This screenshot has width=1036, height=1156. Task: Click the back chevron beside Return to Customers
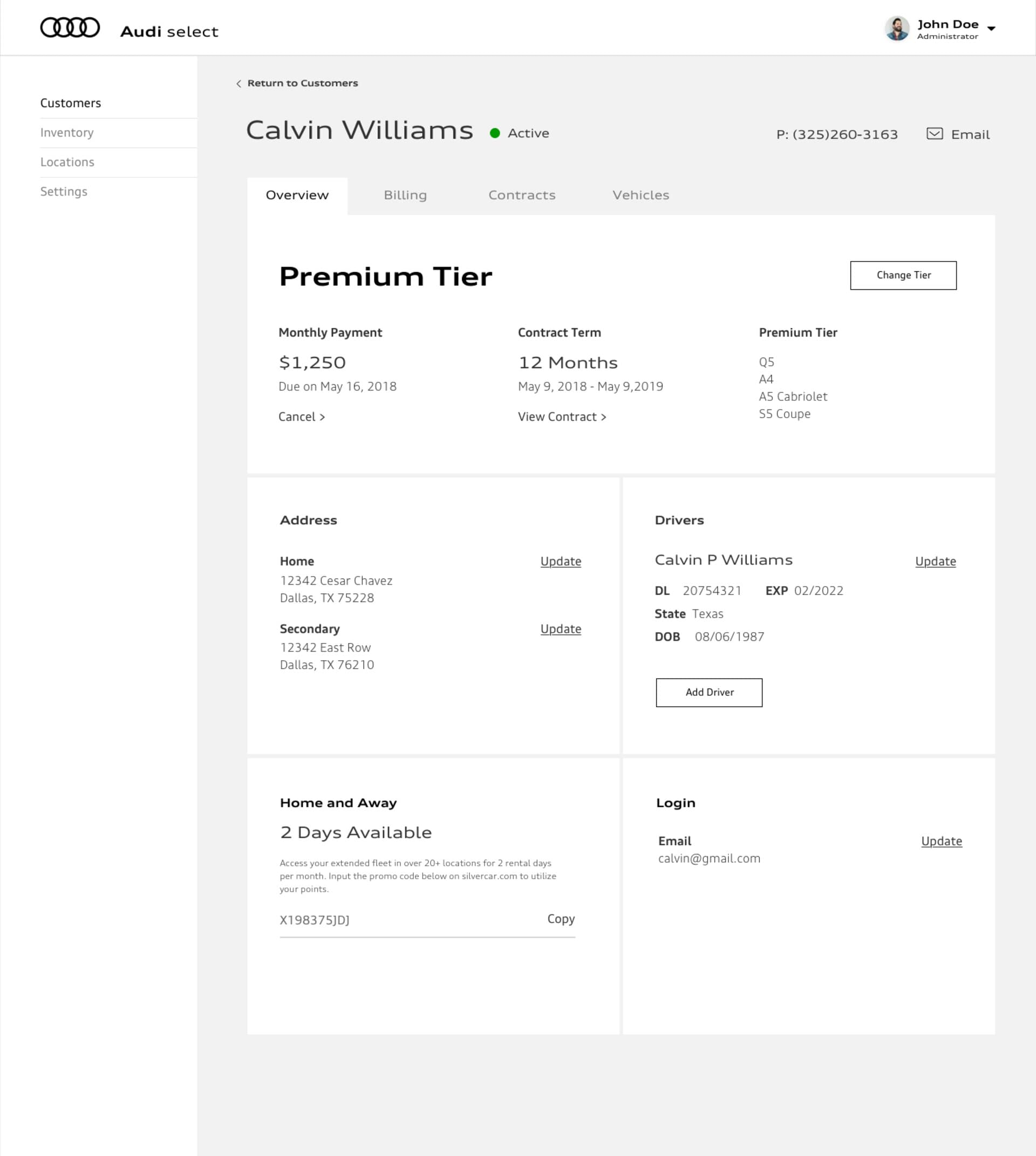238,83
